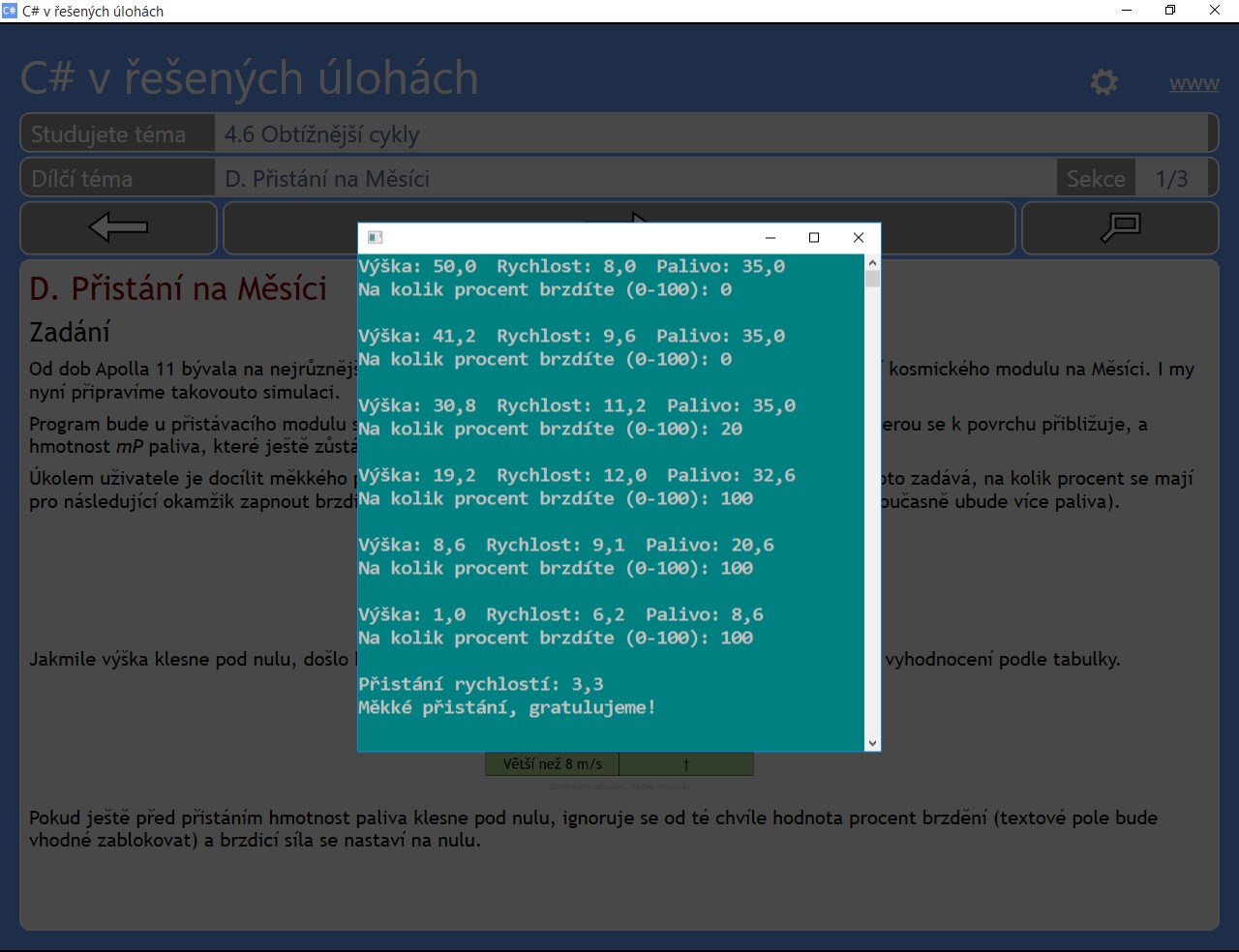Open settings with the gear icon
This screenshot has height=952, width=1239.
1104,81
